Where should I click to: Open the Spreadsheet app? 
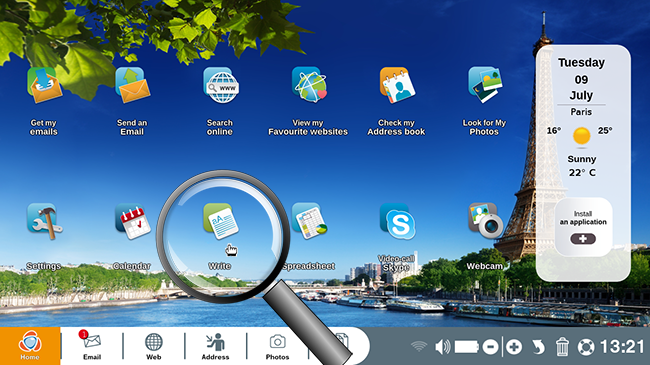tap(309, 221)
